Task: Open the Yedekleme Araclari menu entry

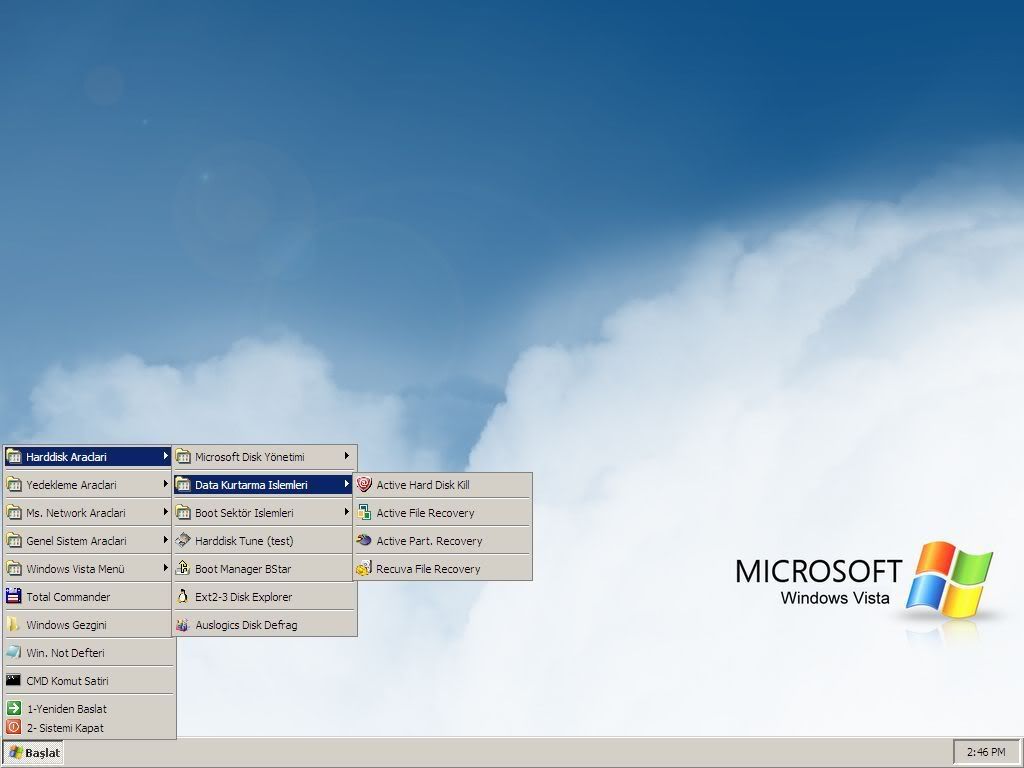Action: [89, 485]
